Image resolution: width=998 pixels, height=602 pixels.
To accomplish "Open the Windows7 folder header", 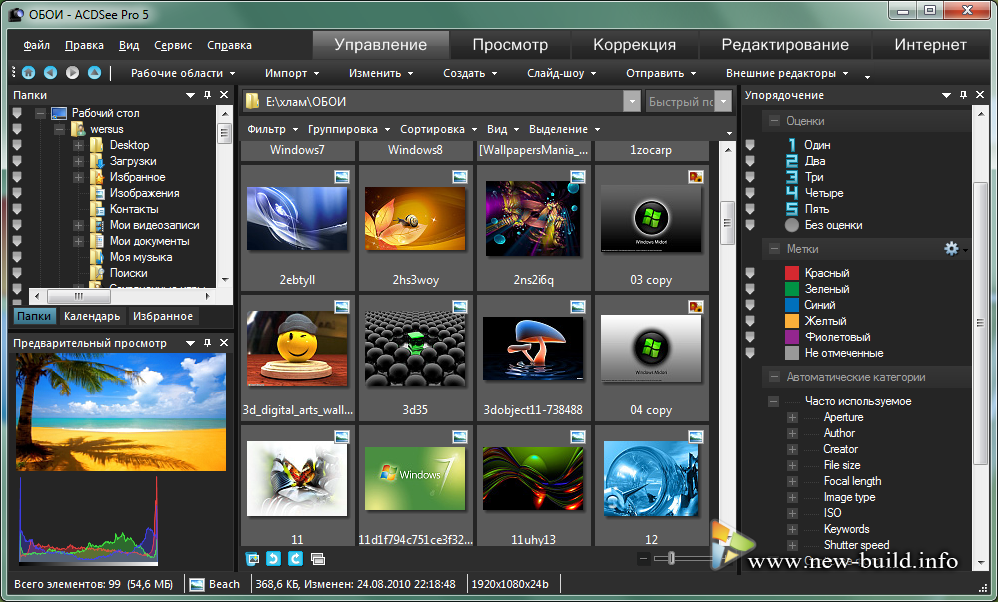I will click(297, 150).
